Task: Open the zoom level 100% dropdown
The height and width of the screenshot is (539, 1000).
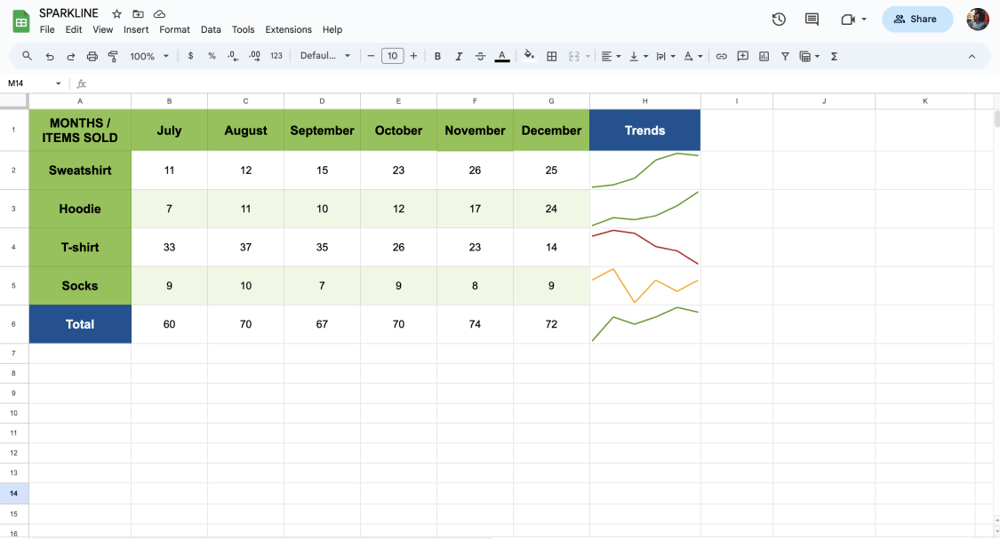Action: coord(149,57)
